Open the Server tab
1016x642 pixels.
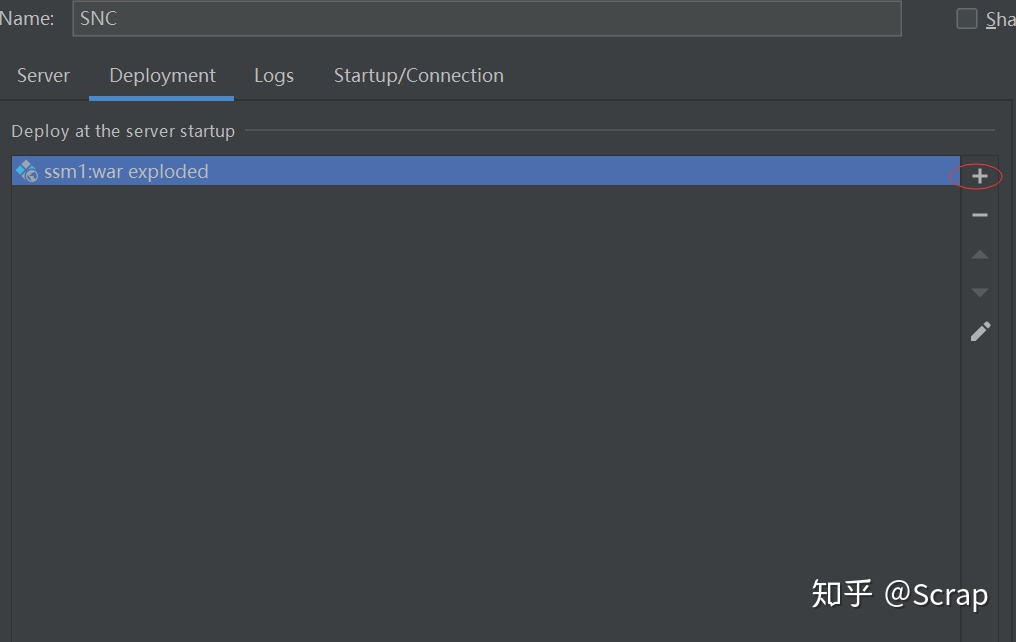(43, 76)
